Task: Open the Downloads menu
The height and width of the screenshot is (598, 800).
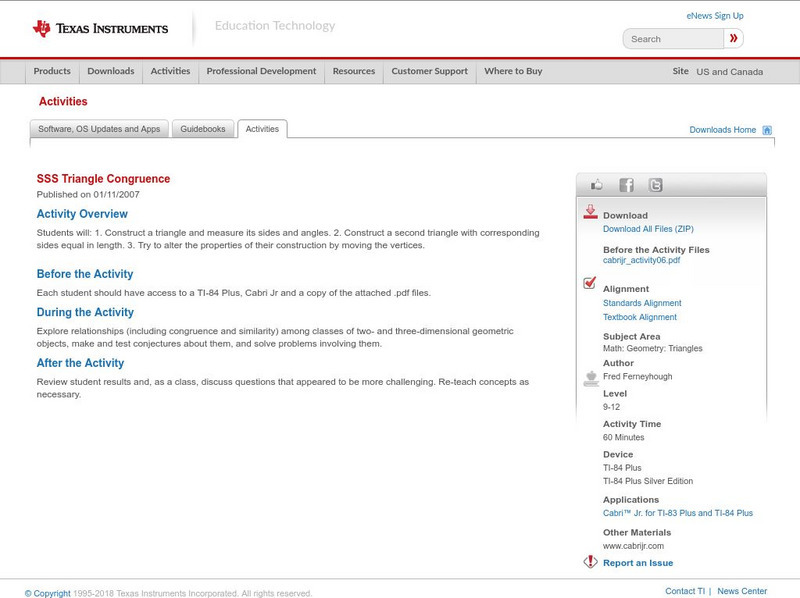Action: coord(111,71)
